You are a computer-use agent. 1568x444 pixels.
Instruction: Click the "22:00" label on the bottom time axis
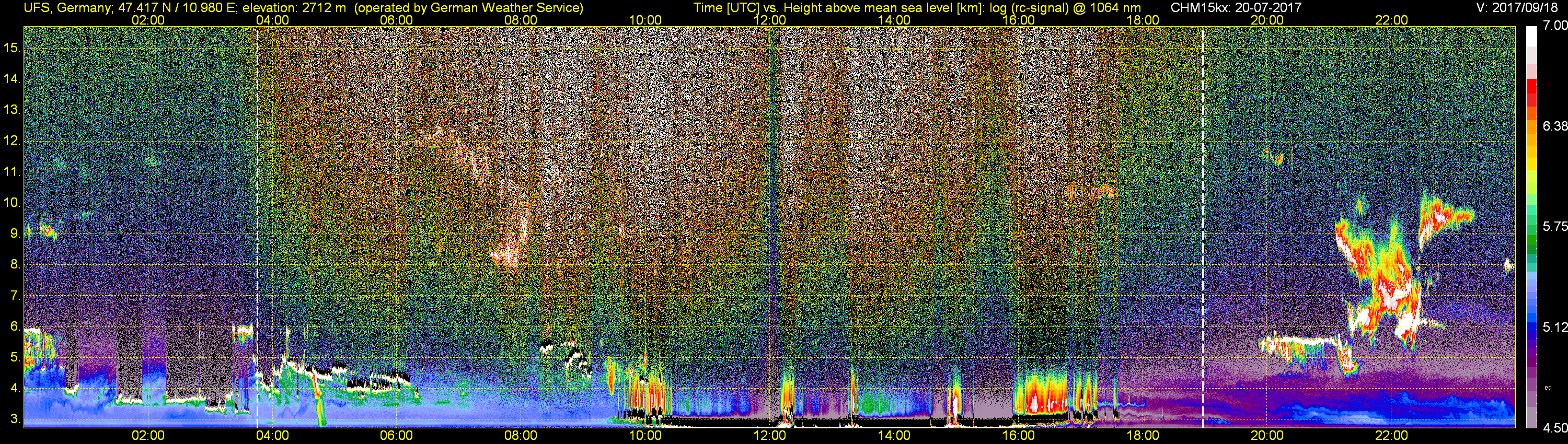click(1391, 436)
